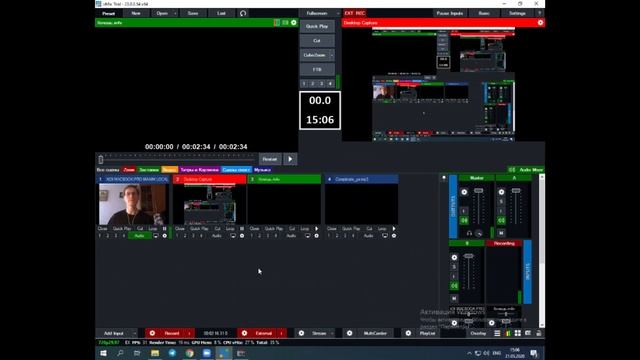The width and height of the screenshot is (640, 360).
Task: Select the first all-inputs category tab
Action: click(x=108, y=170)
